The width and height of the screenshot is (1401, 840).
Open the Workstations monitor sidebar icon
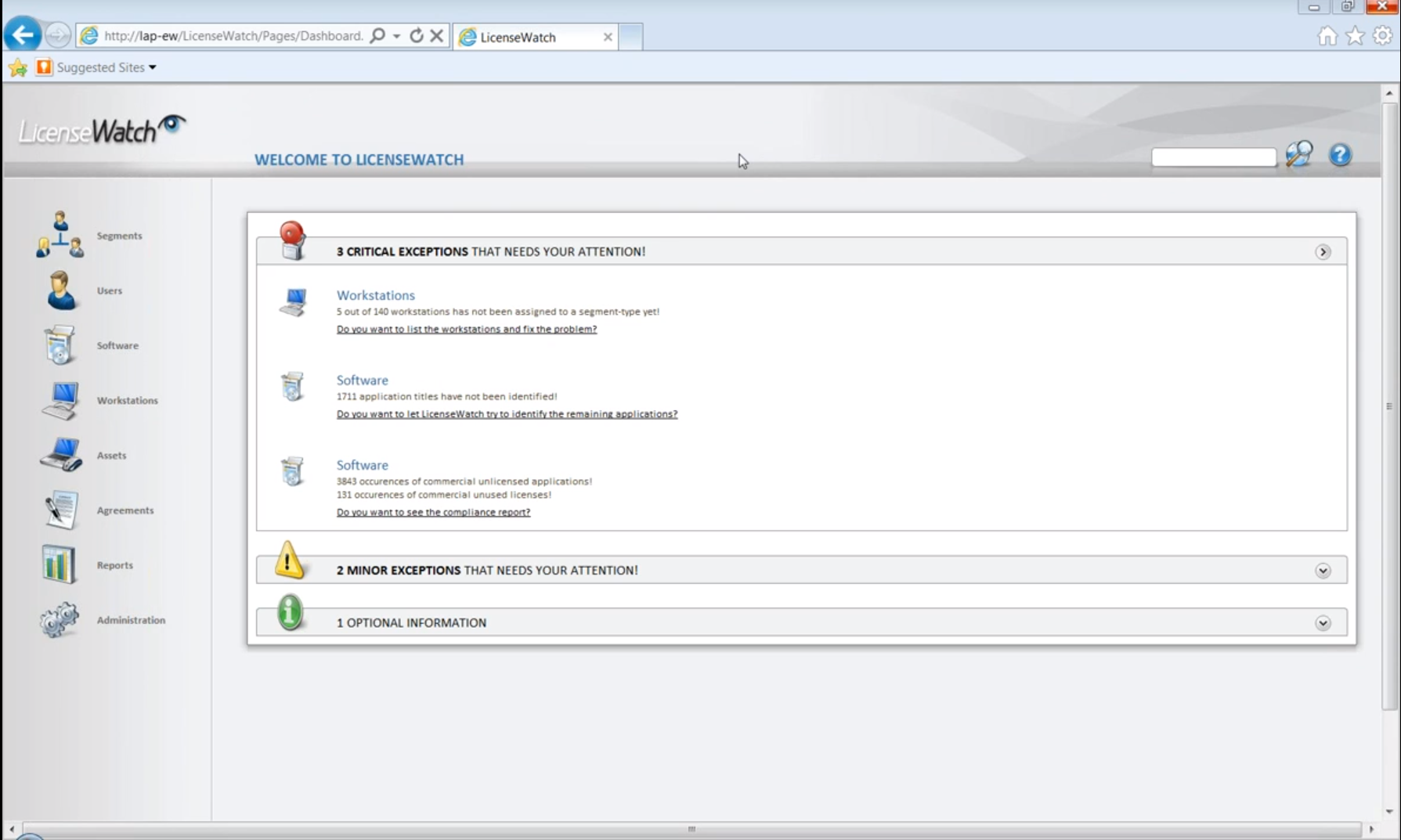point(60,400)
